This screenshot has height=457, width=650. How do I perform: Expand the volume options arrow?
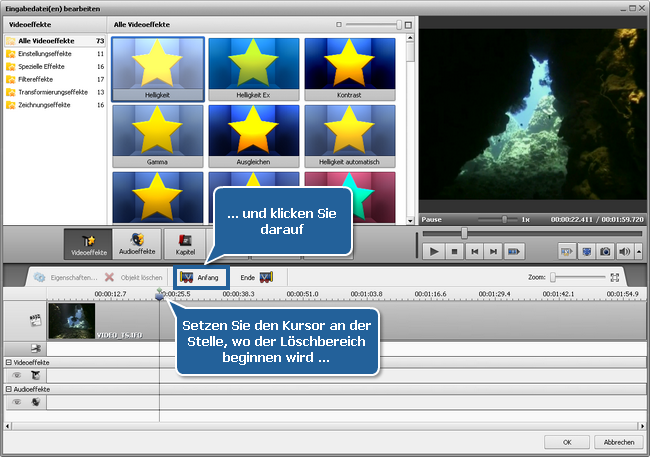coord(637,251)
